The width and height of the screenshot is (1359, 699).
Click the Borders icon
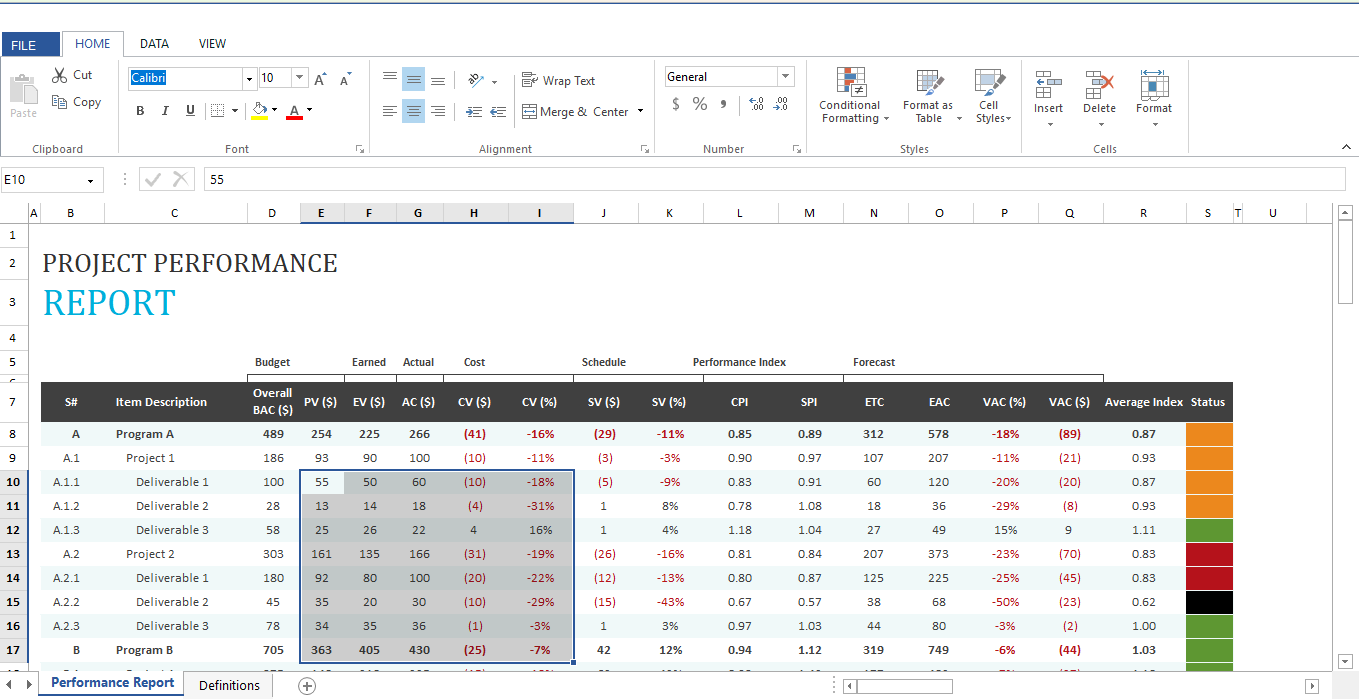click(x=218, y=111)
